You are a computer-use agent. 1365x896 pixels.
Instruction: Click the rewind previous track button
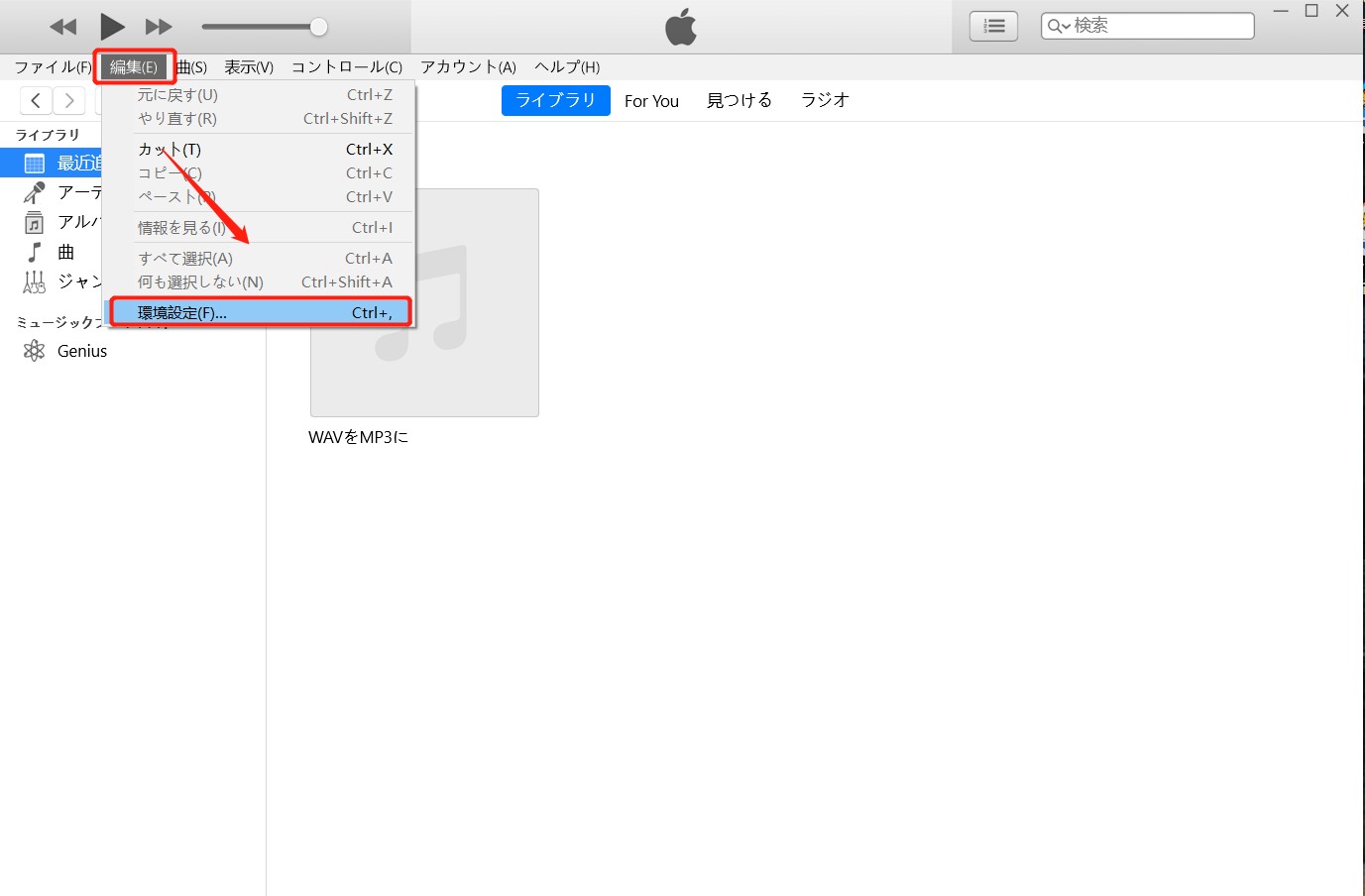63,27
